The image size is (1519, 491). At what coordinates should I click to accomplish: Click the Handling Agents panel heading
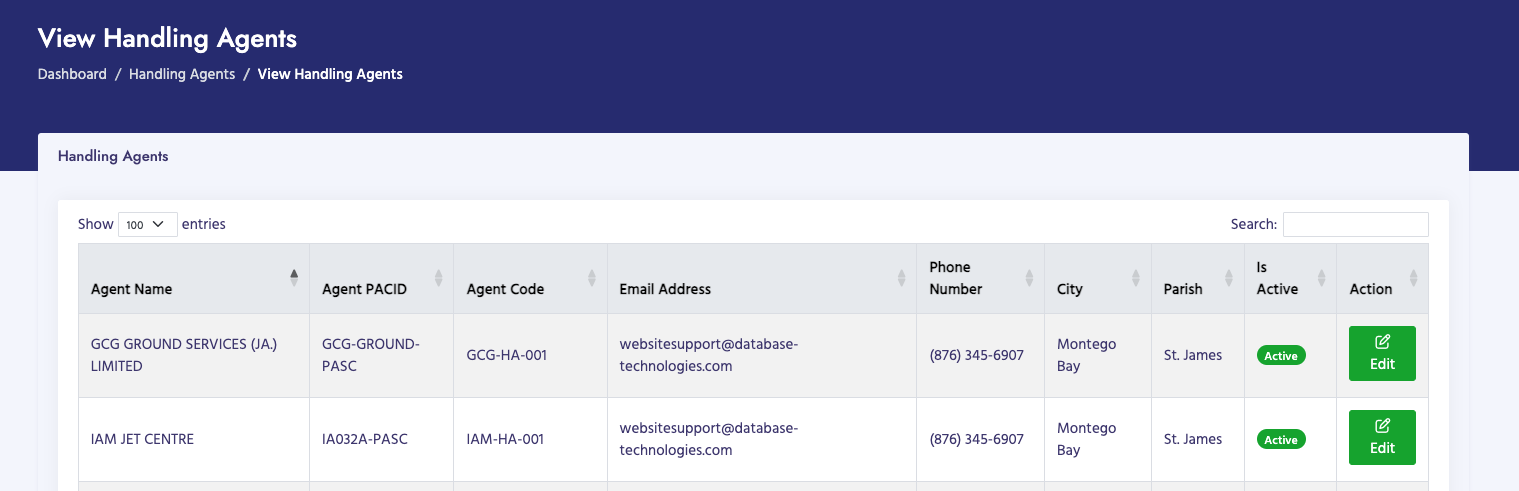(x=113, y=156)
